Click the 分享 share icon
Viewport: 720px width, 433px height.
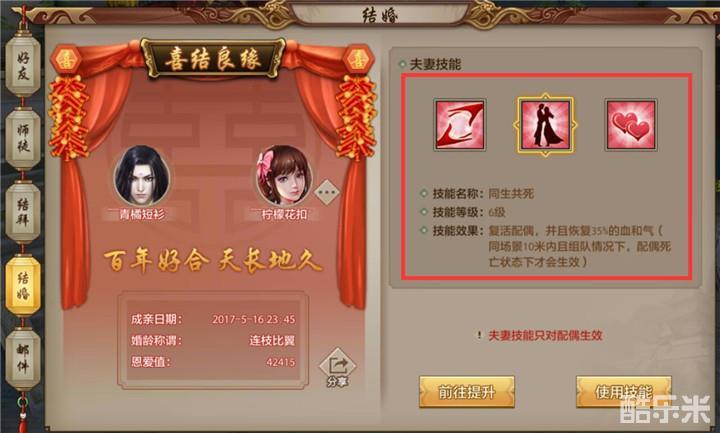tap(338, 368)
